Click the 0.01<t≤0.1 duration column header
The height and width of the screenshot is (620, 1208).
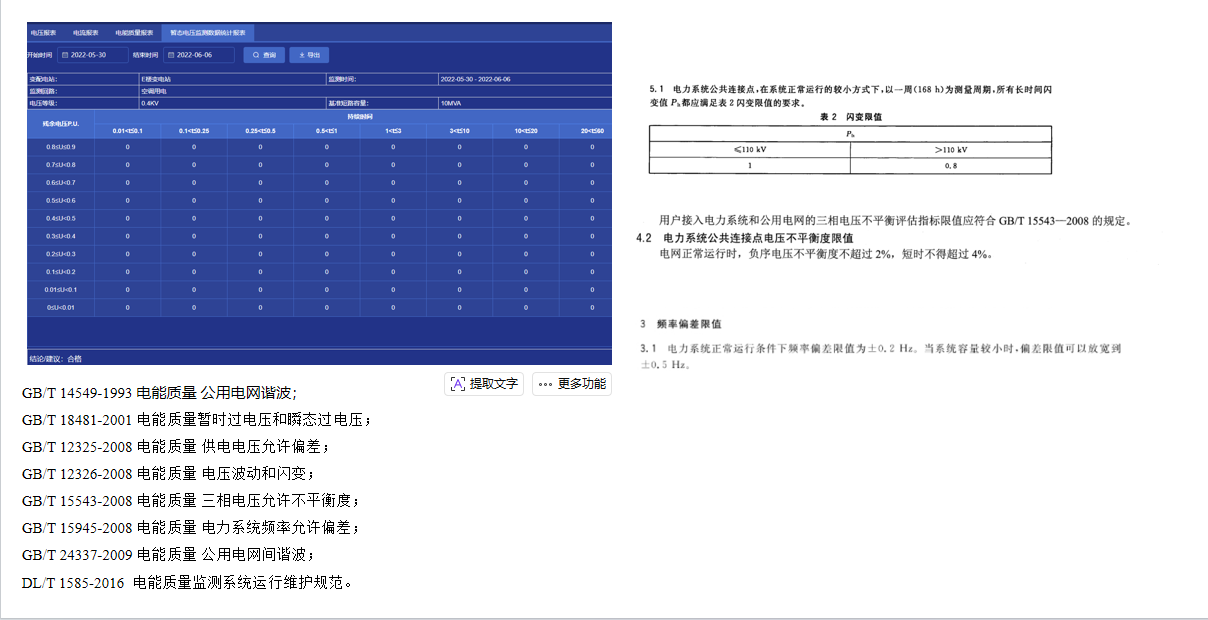tap(127, 131)
